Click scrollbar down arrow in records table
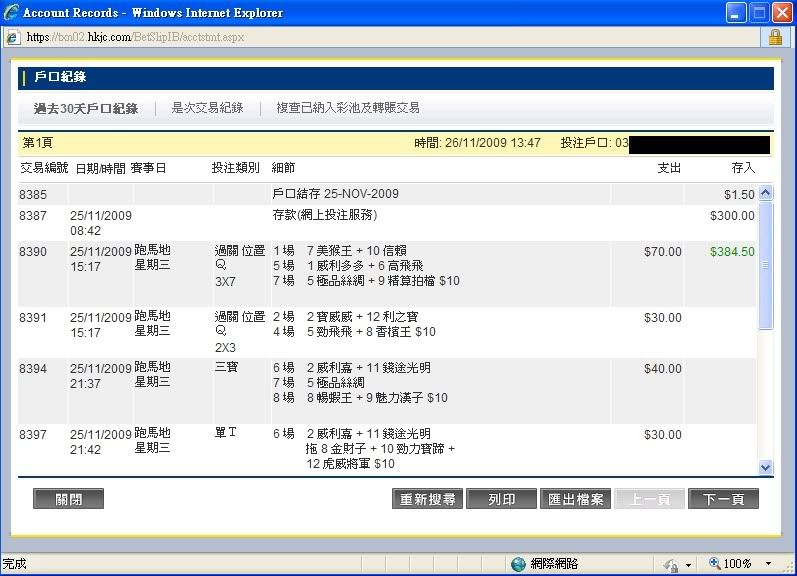The width and height of the screenshot is (797, 576). 766,467
